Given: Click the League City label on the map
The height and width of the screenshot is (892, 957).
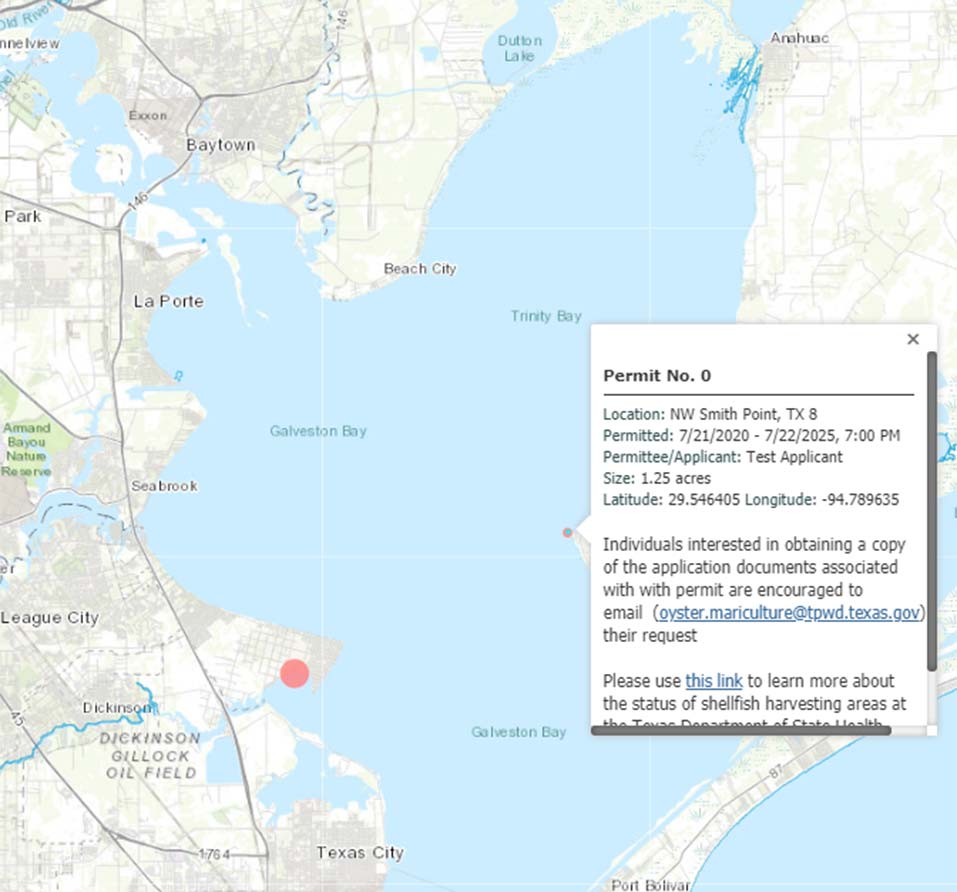Looking at the screenshot, I should coord(50,618).
